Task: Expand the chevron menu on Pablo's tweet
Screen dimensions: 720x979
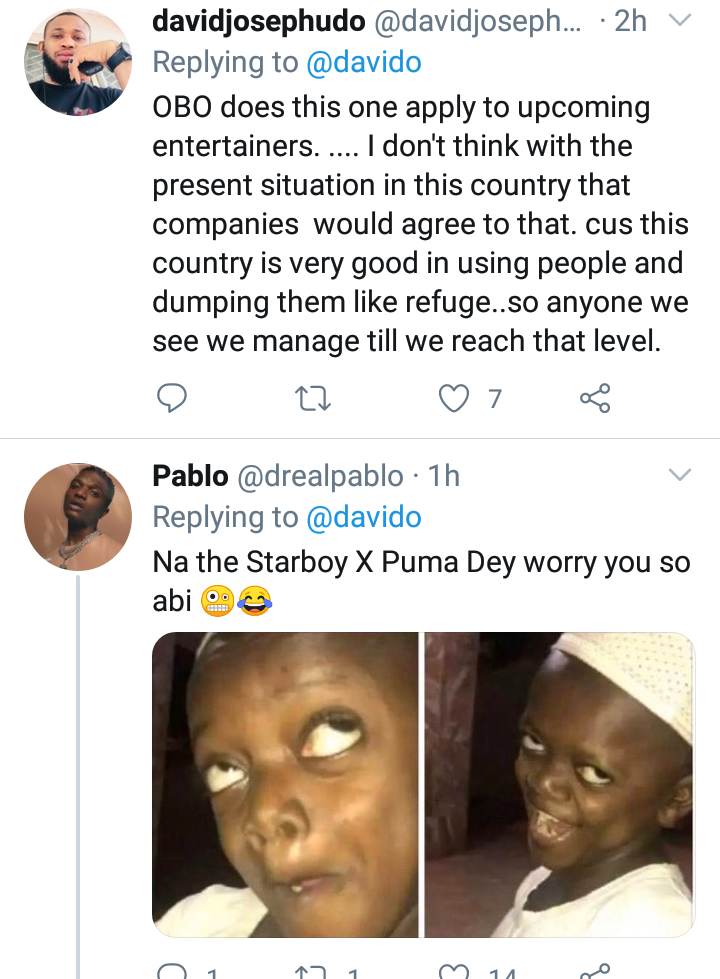Action: tap(679, 472)
